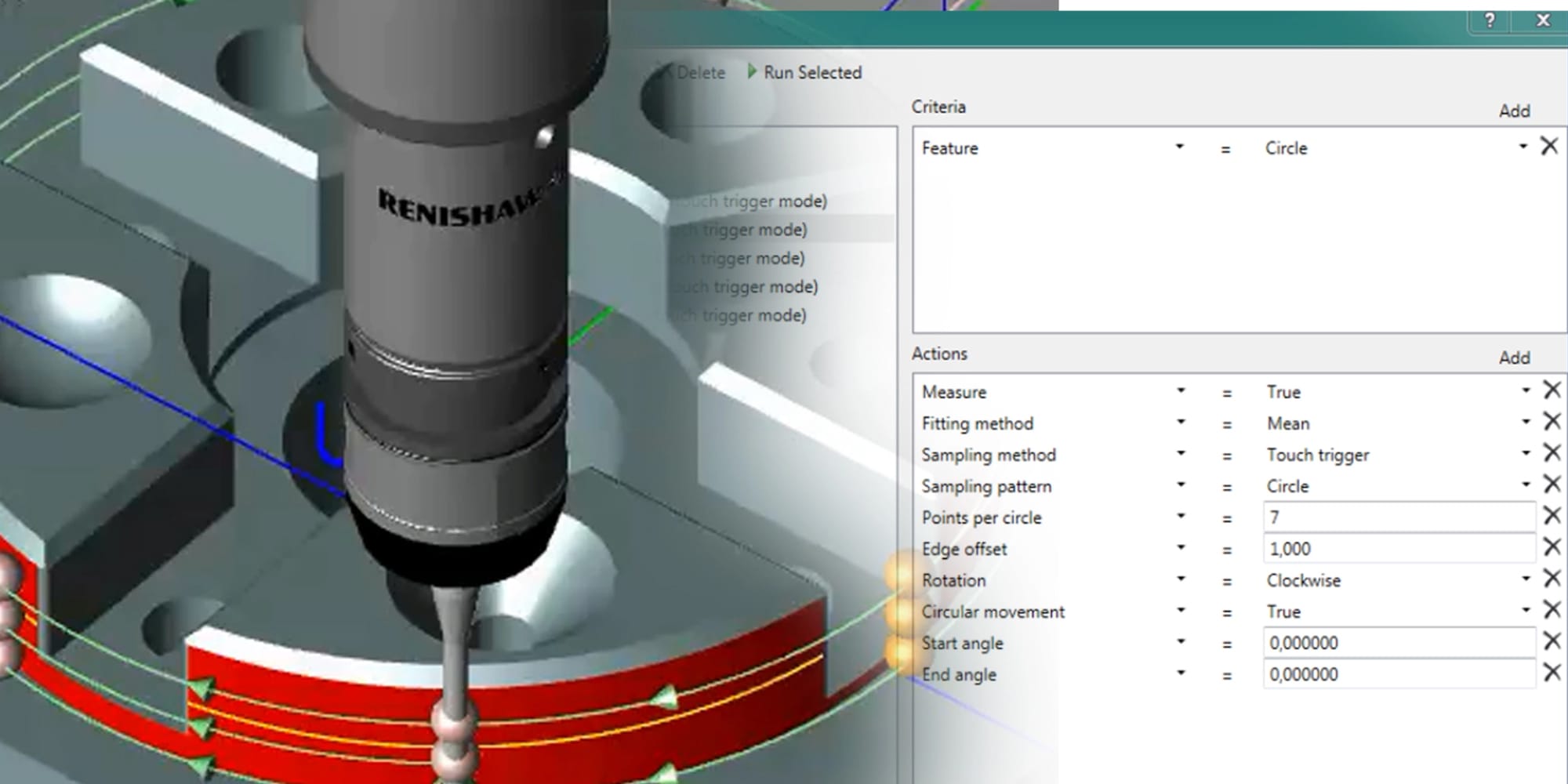Remove the Fitting method action
This screenshot has height=784, width=1568.
(x=1552, y=422)
